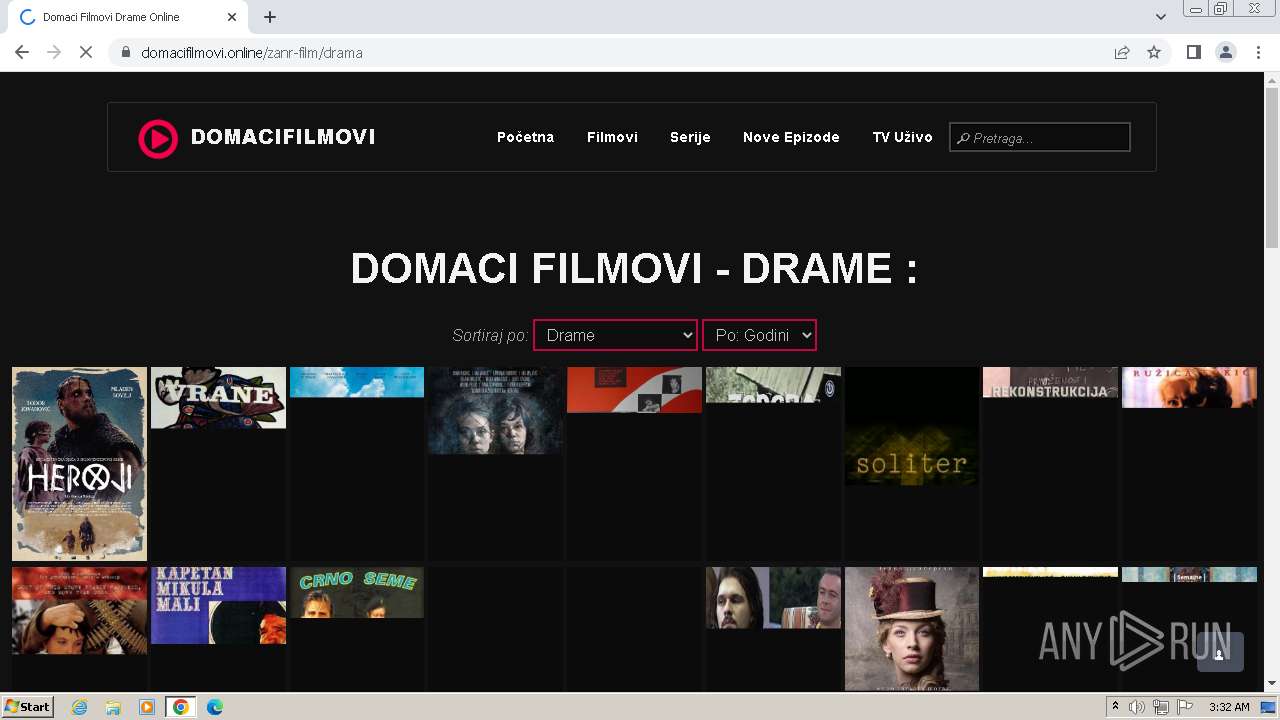The width and height of the screenshot is (1280, 720).
Task: Open the two-faces dark poster thumbnail
Action: click(x=495, y=410)
